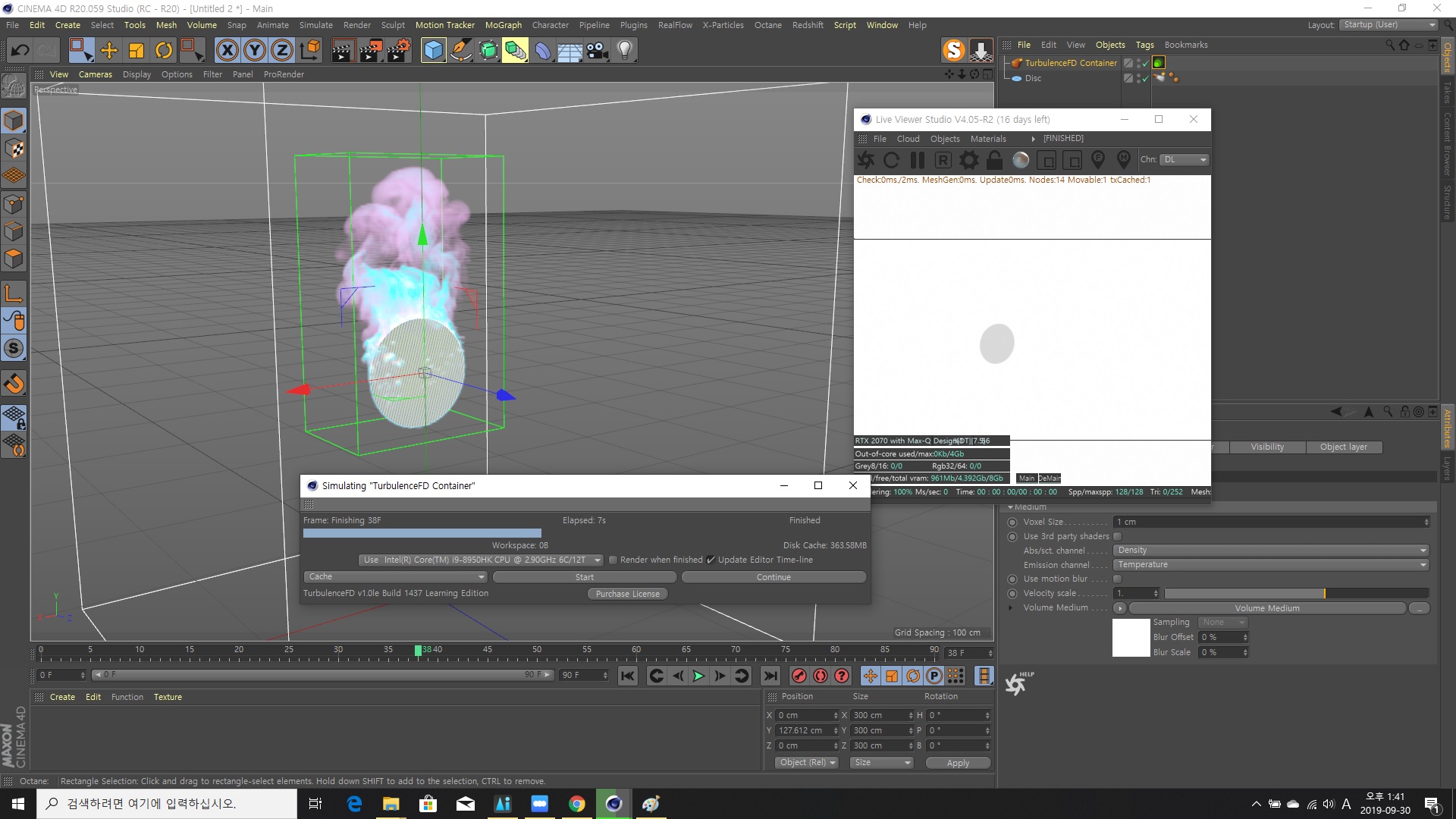
Task: Select the Move tool
Action: 109,51
